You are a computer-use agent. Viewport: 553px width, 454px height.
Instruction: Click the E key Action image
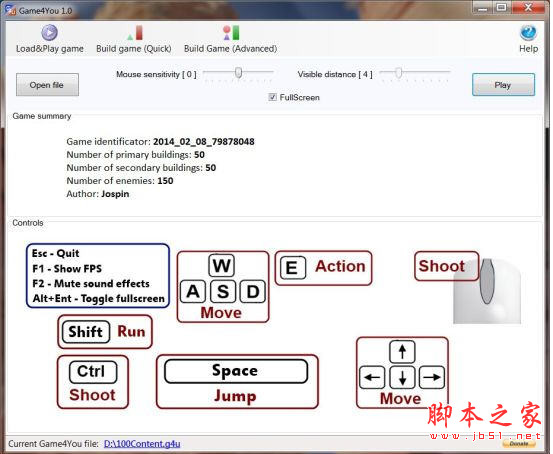pyautogui.click(x=323, y=268)
